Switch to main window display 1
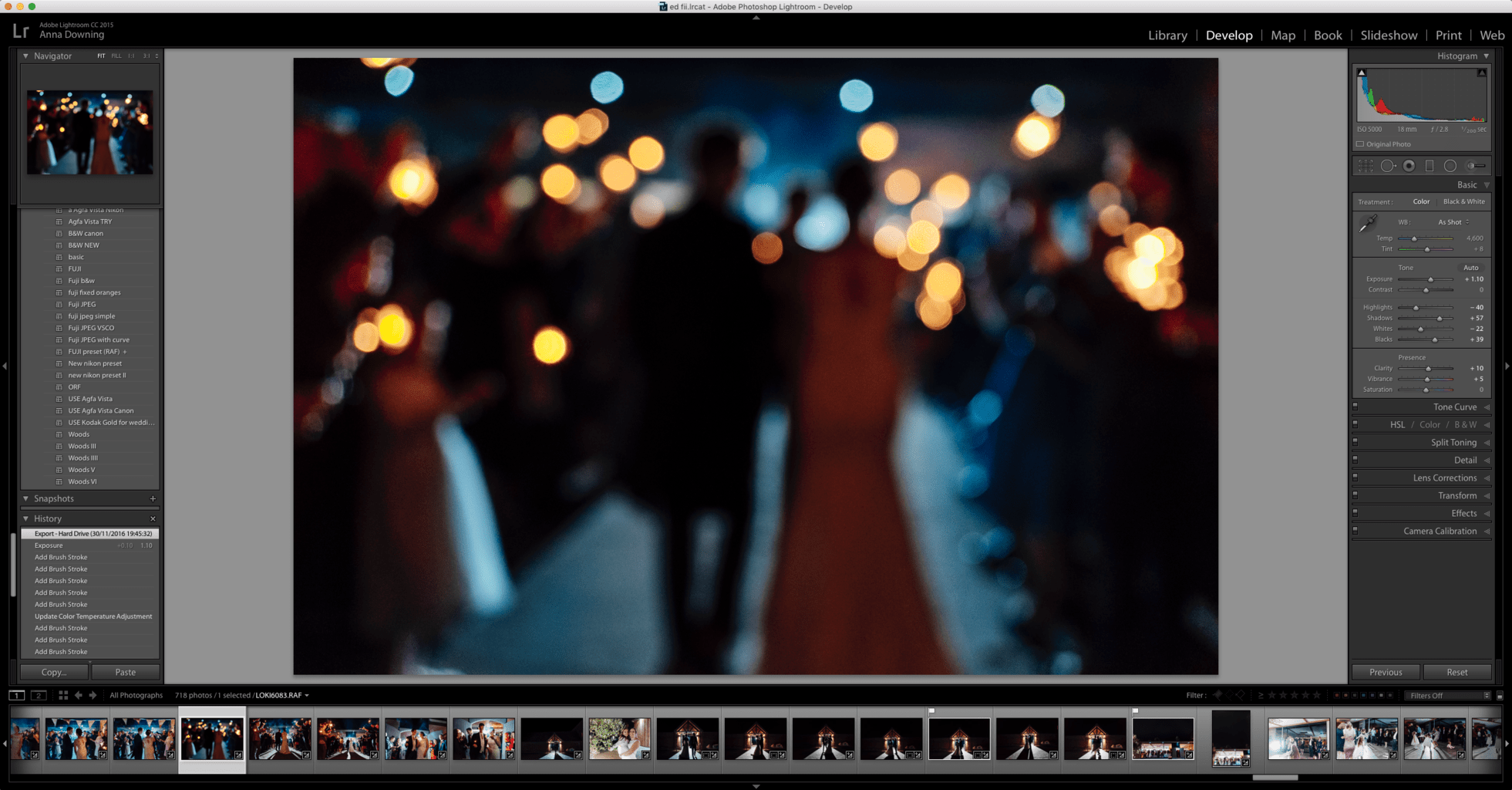The width and height of the screenshot is (1512, 790). [x=16, y=695]
